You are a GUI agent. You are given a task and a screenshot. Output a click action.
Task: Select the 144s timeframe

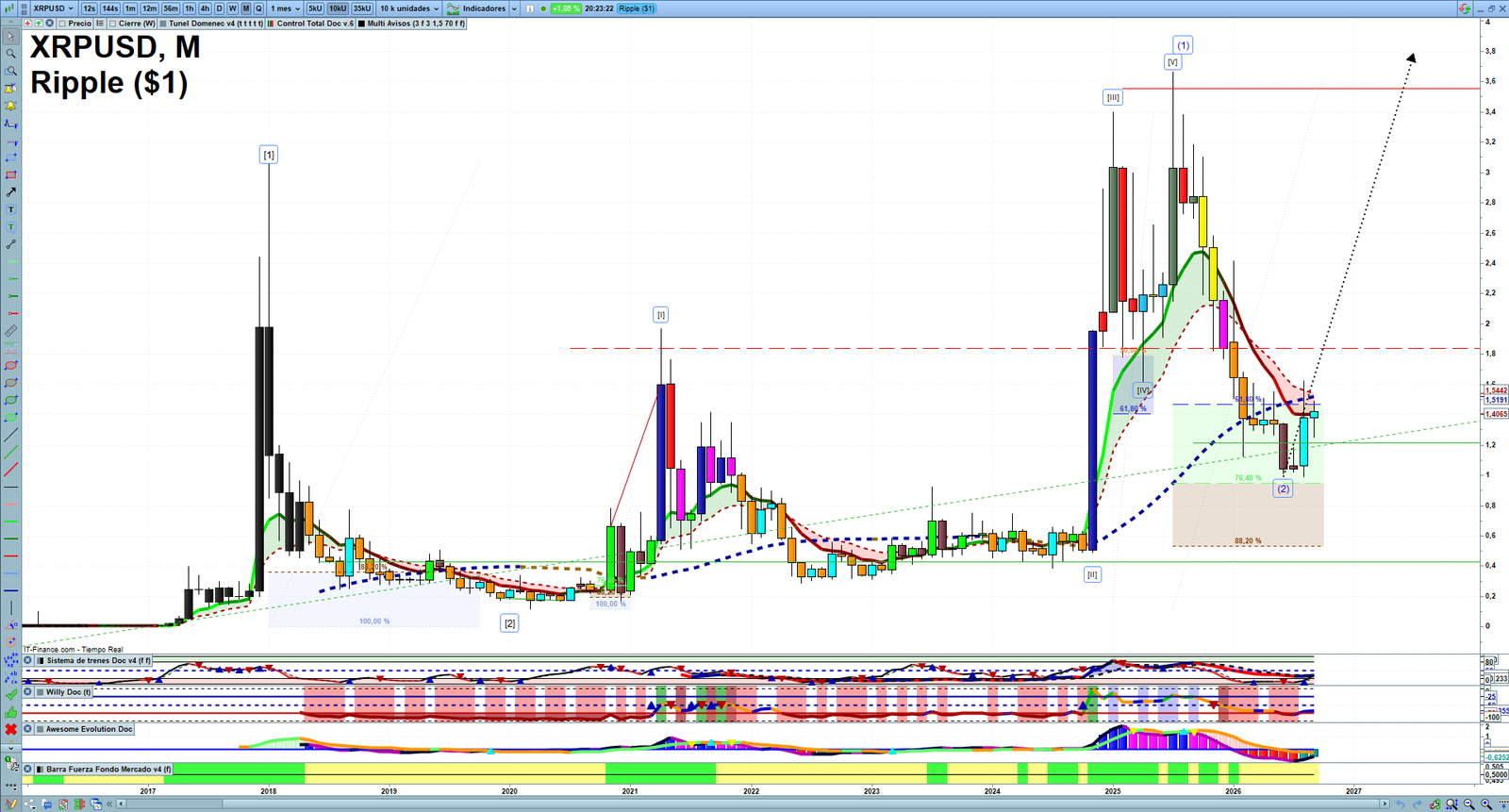(109, 8)
